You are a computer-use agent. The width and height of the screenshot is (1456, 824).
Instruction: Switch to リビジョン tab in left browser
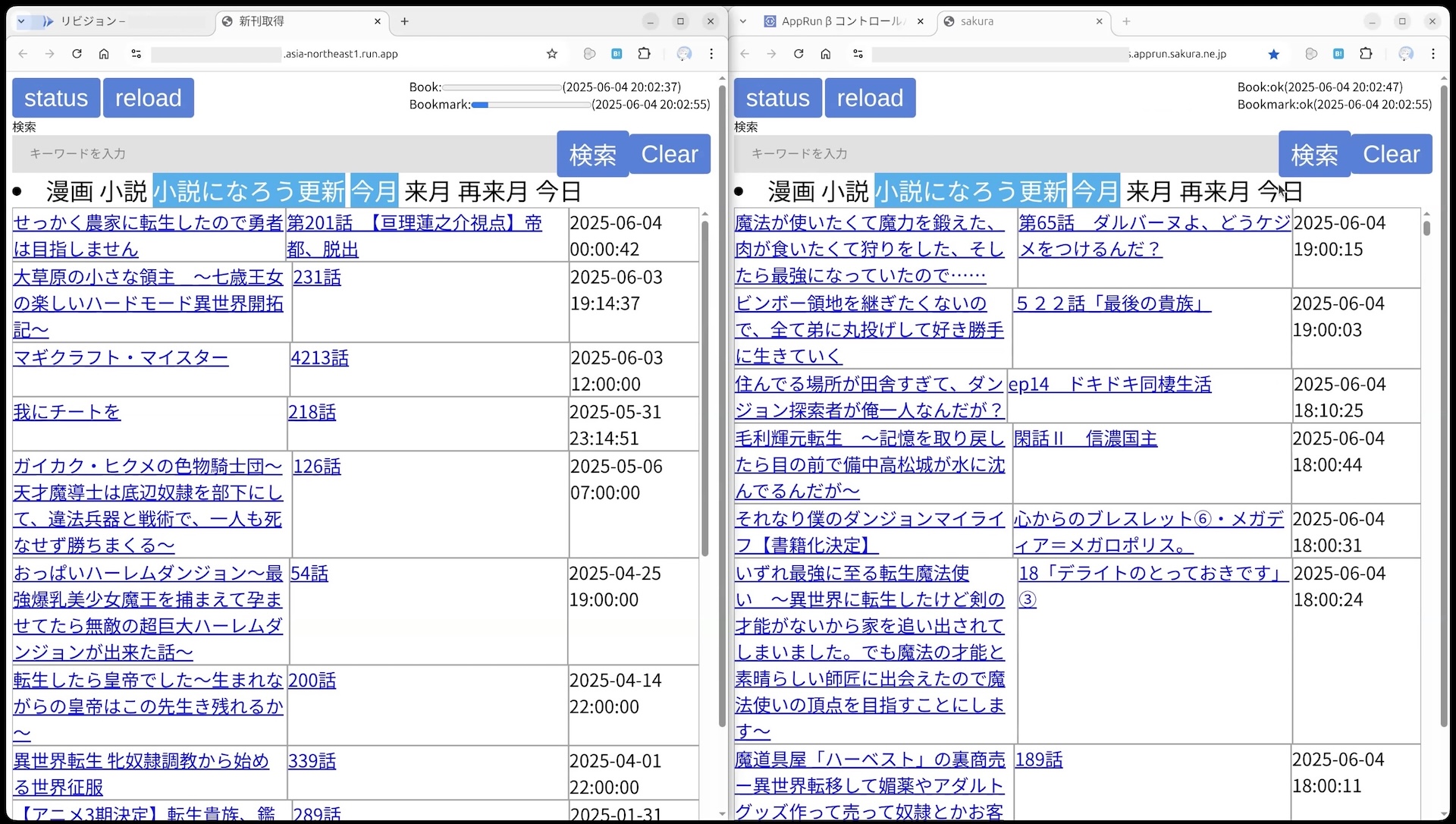[121, 21]
